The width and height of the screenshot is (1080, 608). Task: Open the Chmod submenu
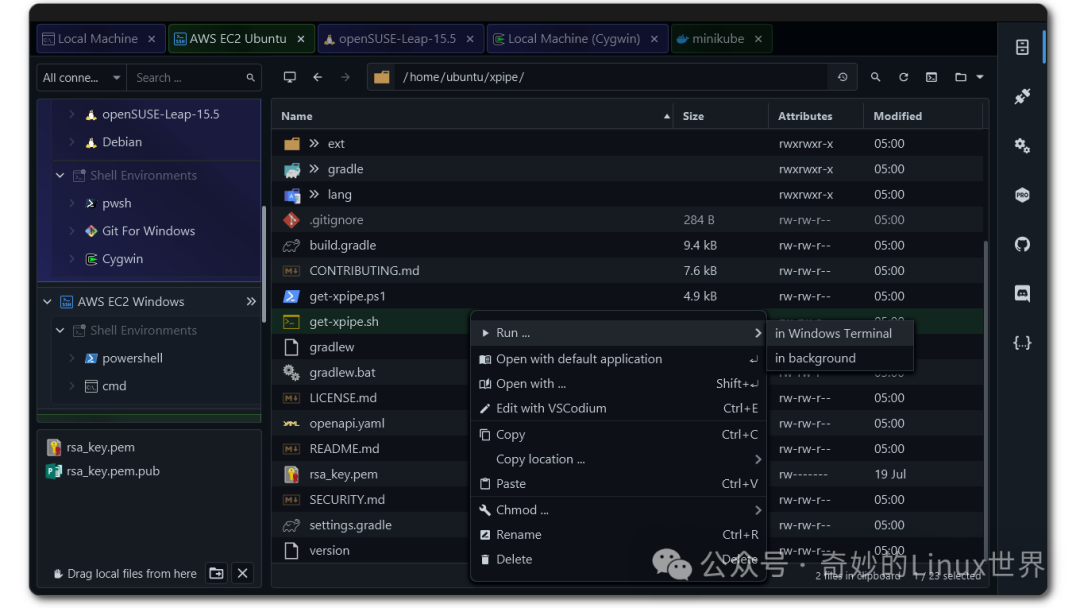(x=618, y=510)
